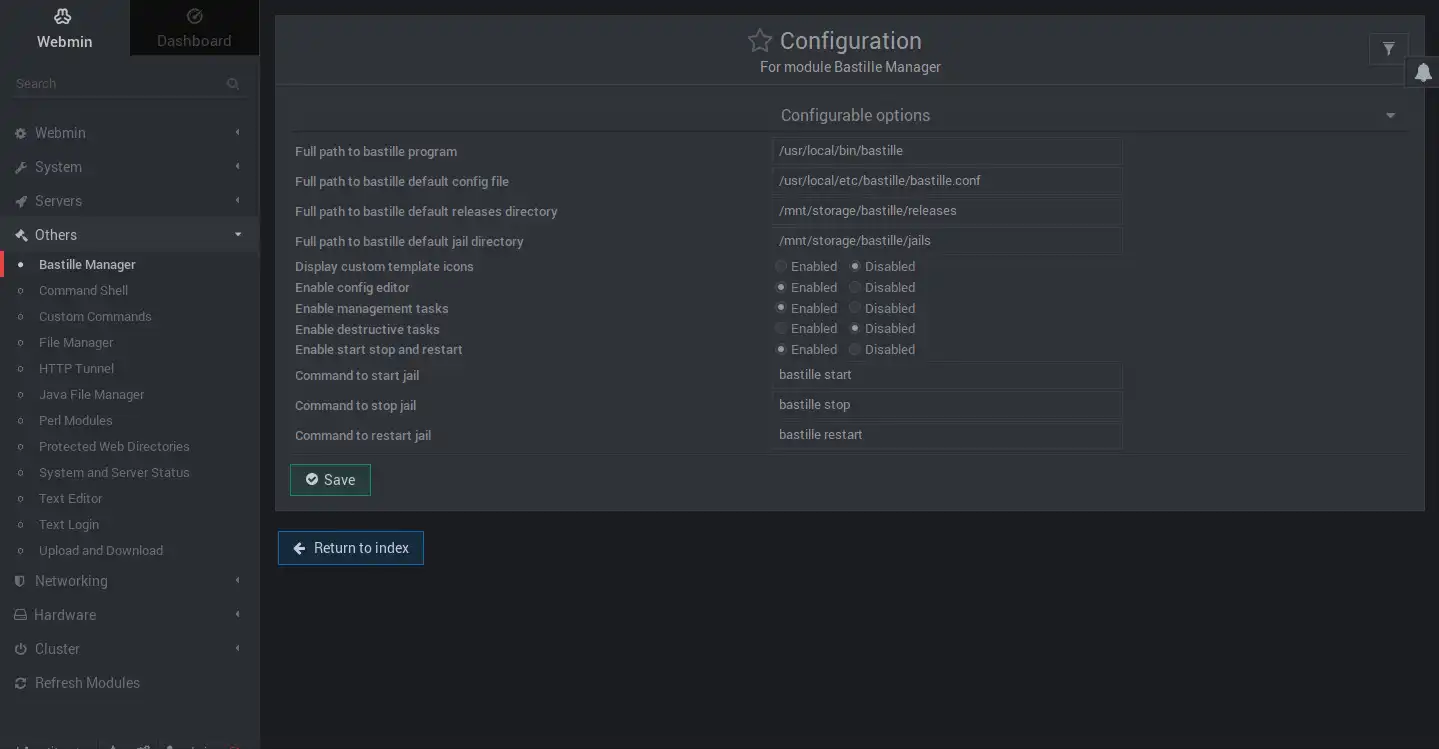Viewport: 1439px width, 749px height.
Task: Click the favorite star icon beside Configuration
Action: click(x=760, y=40)
